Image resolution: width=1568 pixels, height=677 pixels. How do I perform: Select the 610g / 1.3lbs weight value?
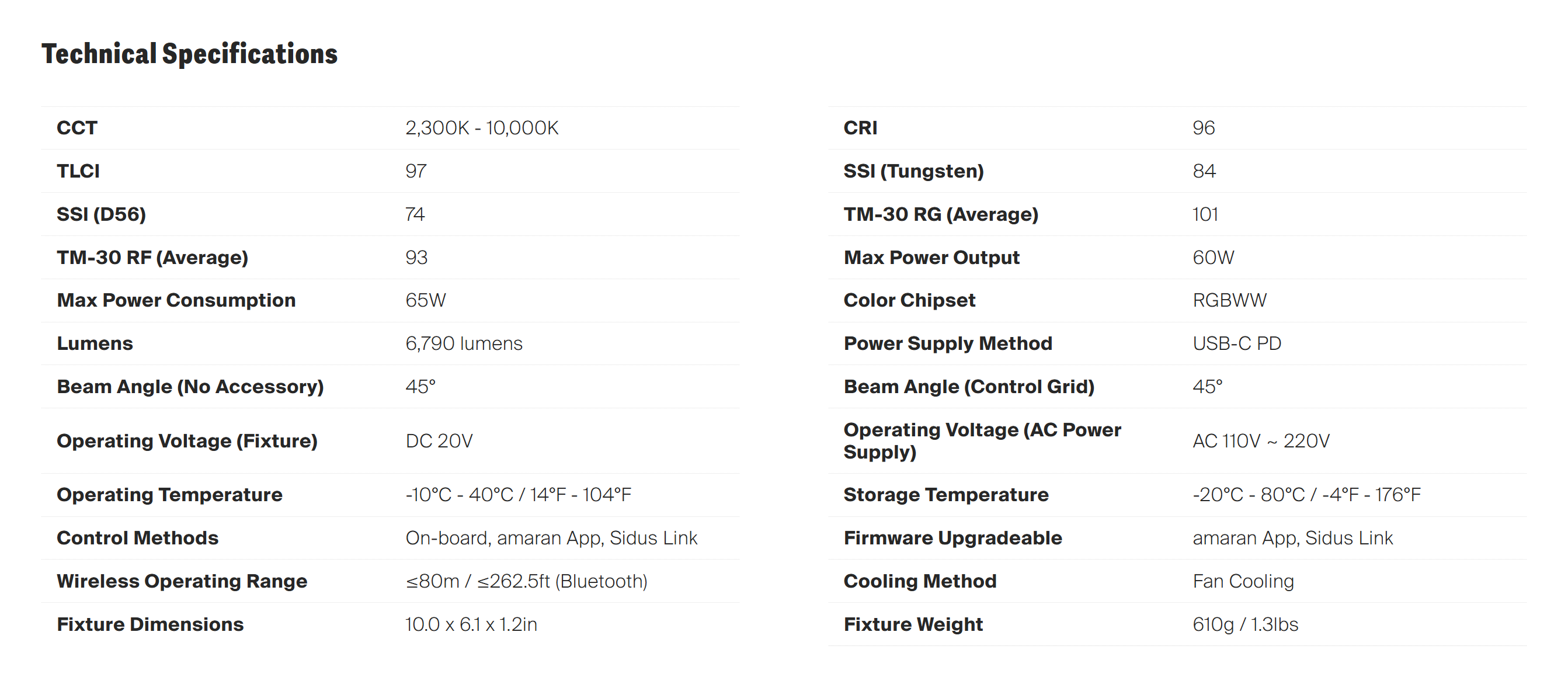pyautogui.click(x=1245, y=624)
